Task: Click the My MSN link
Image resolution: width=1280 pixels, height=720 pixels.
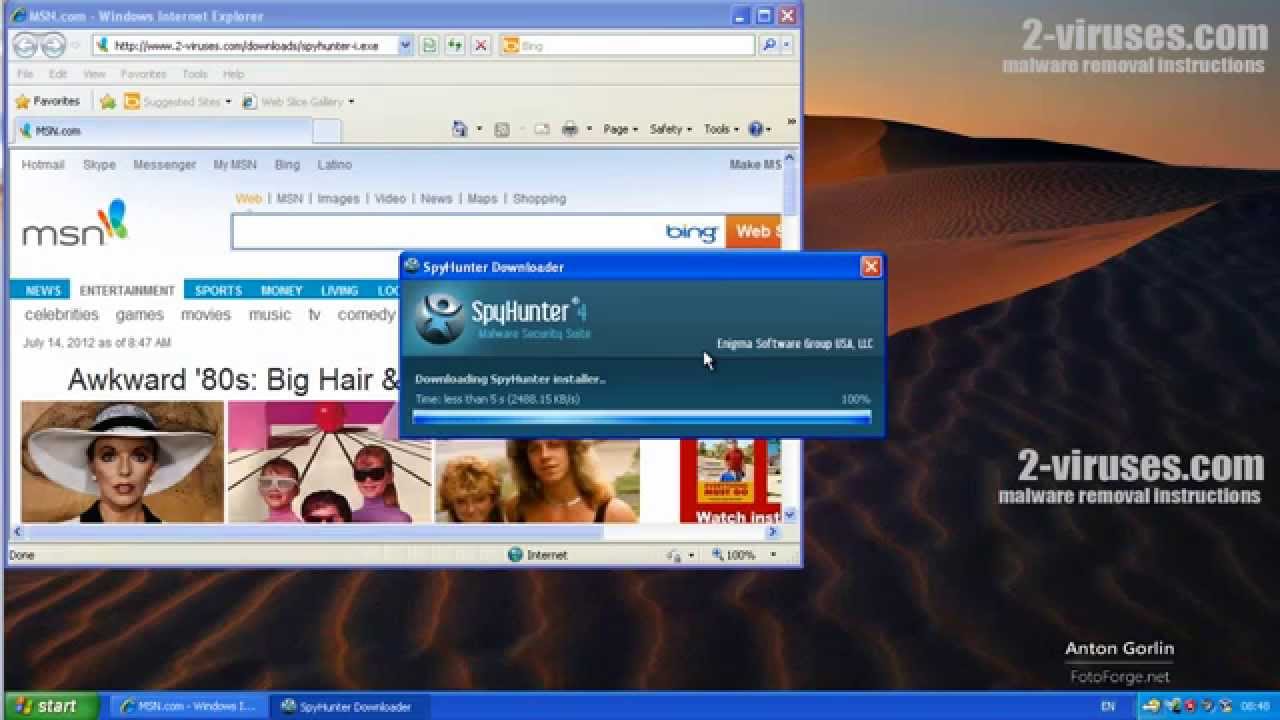Action: 234,165
